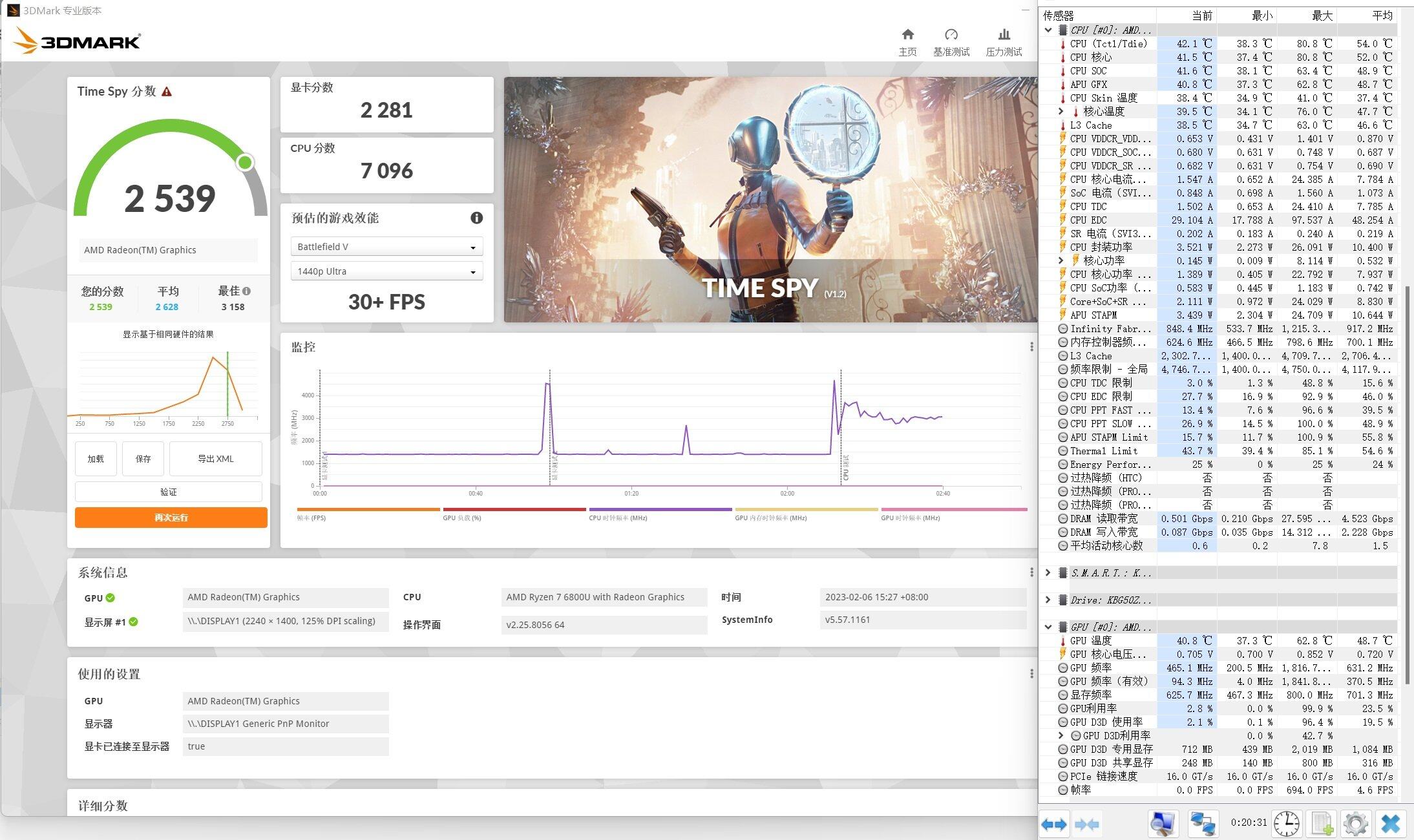Start logging with the sheet-plus icon
This screenshot has width=1414, height=840.
(1322, 824)
